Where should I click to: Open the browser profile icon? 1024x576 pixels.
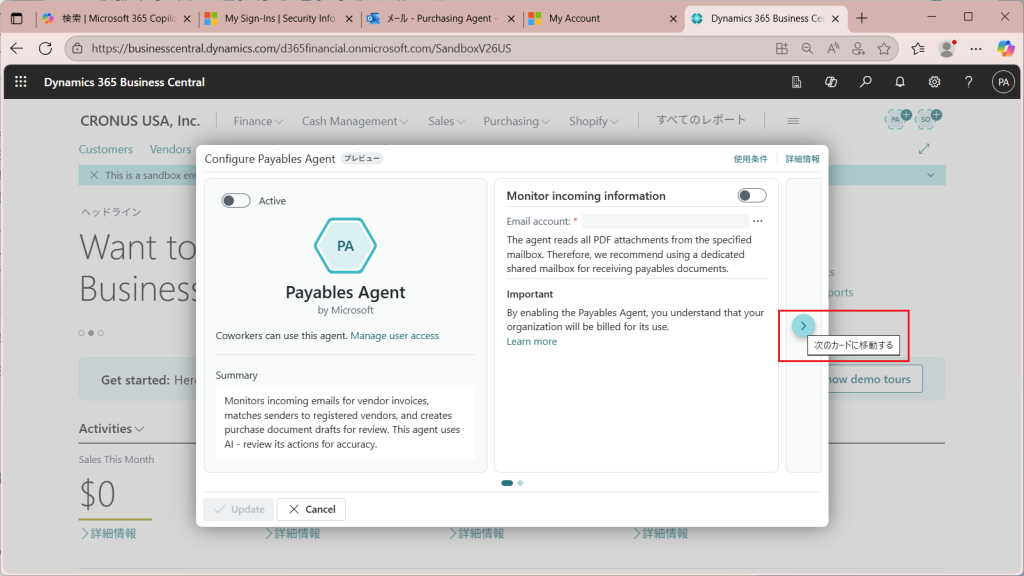947,48
